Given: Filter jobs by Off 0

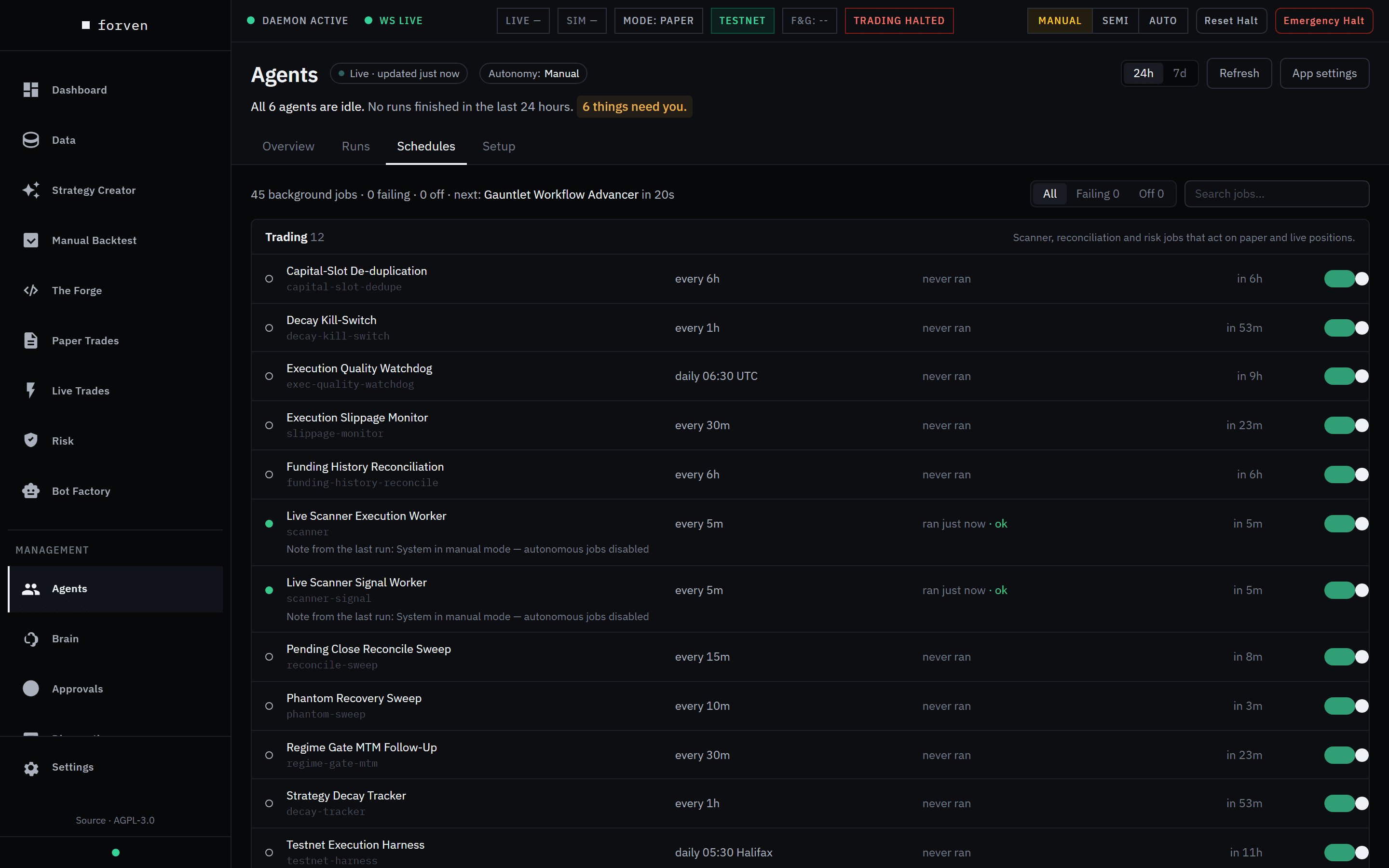Looking at the screenshot, I should [x=1151, y=194].
